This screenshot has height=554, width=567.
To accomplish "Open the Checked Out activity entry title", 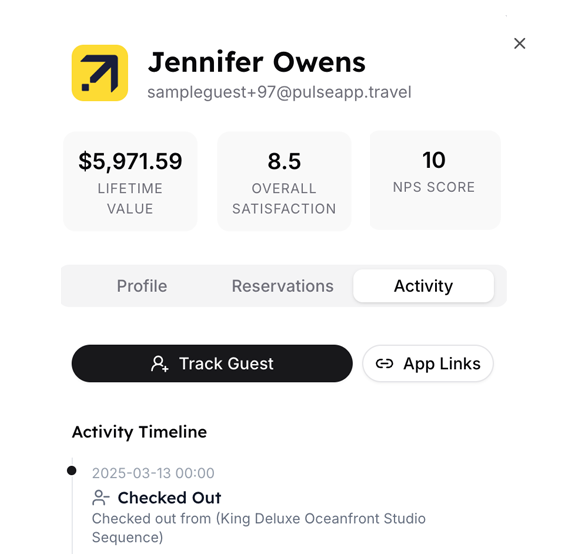I will [x=169, y=498].
